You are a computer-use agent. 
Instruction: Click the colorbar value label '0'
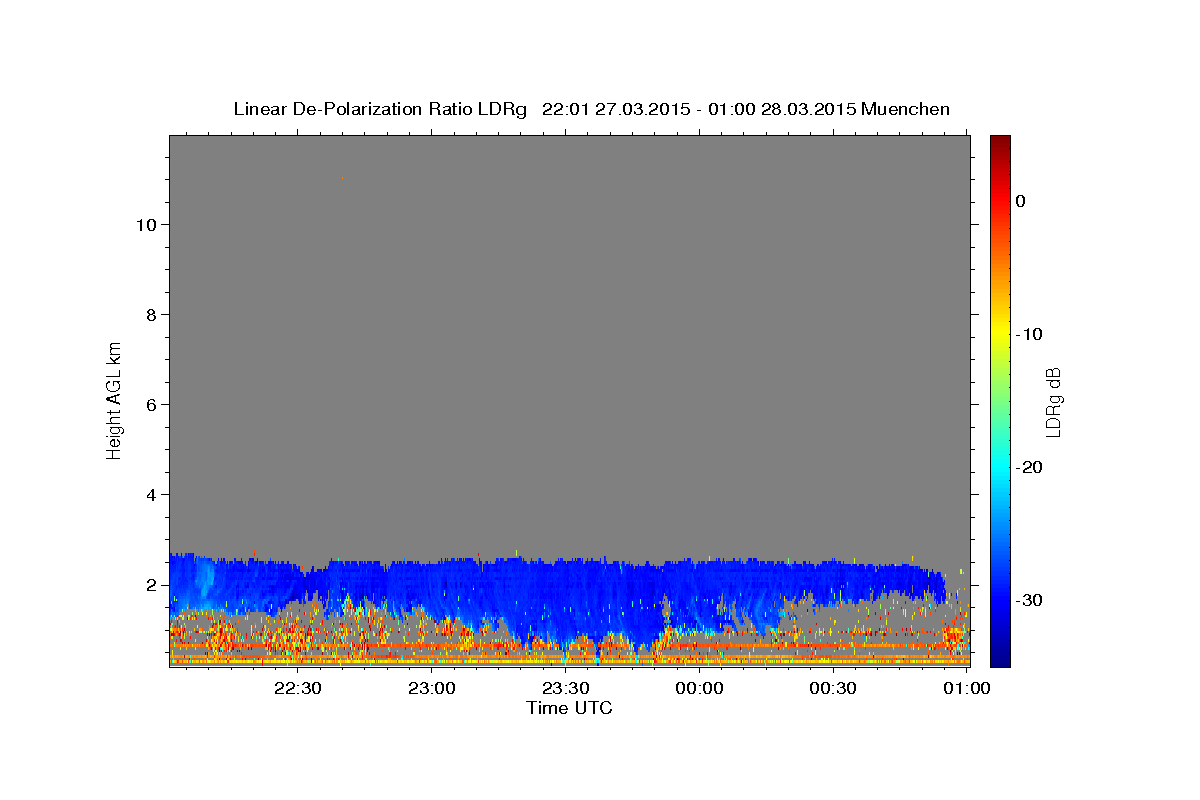(x=1020, y=201)
